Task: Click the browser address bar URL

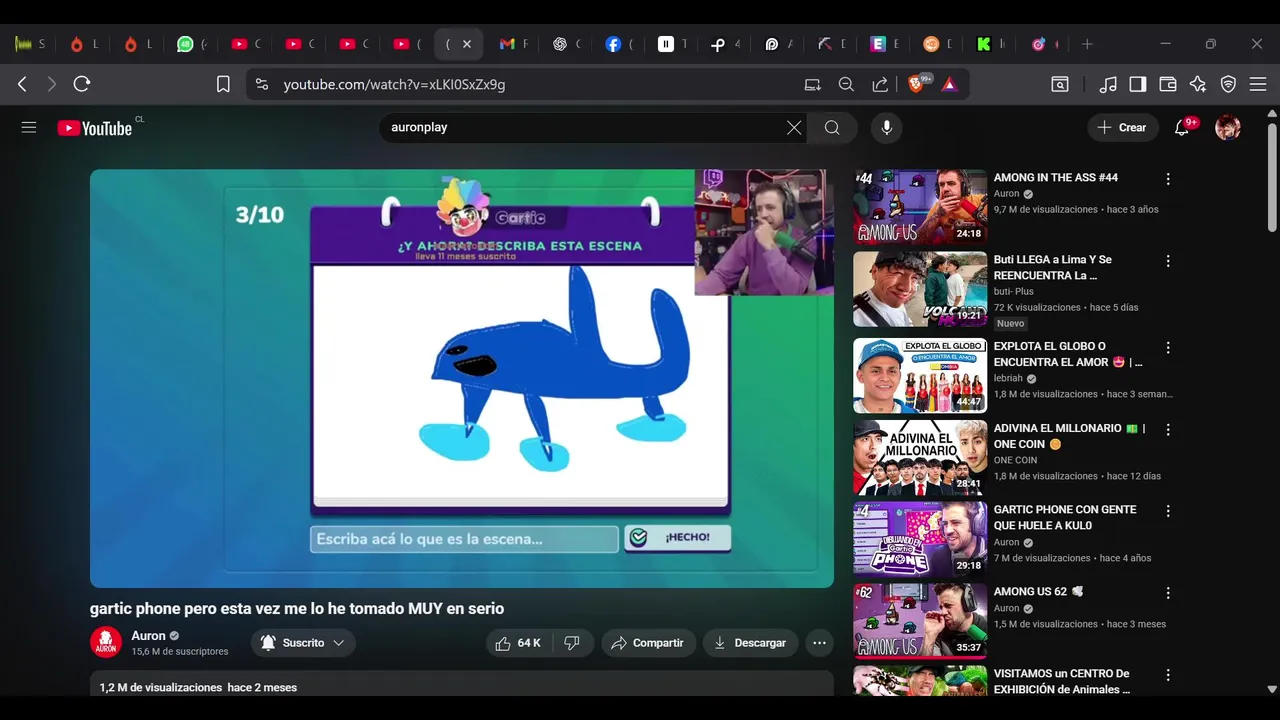Action: pos(394,85)
